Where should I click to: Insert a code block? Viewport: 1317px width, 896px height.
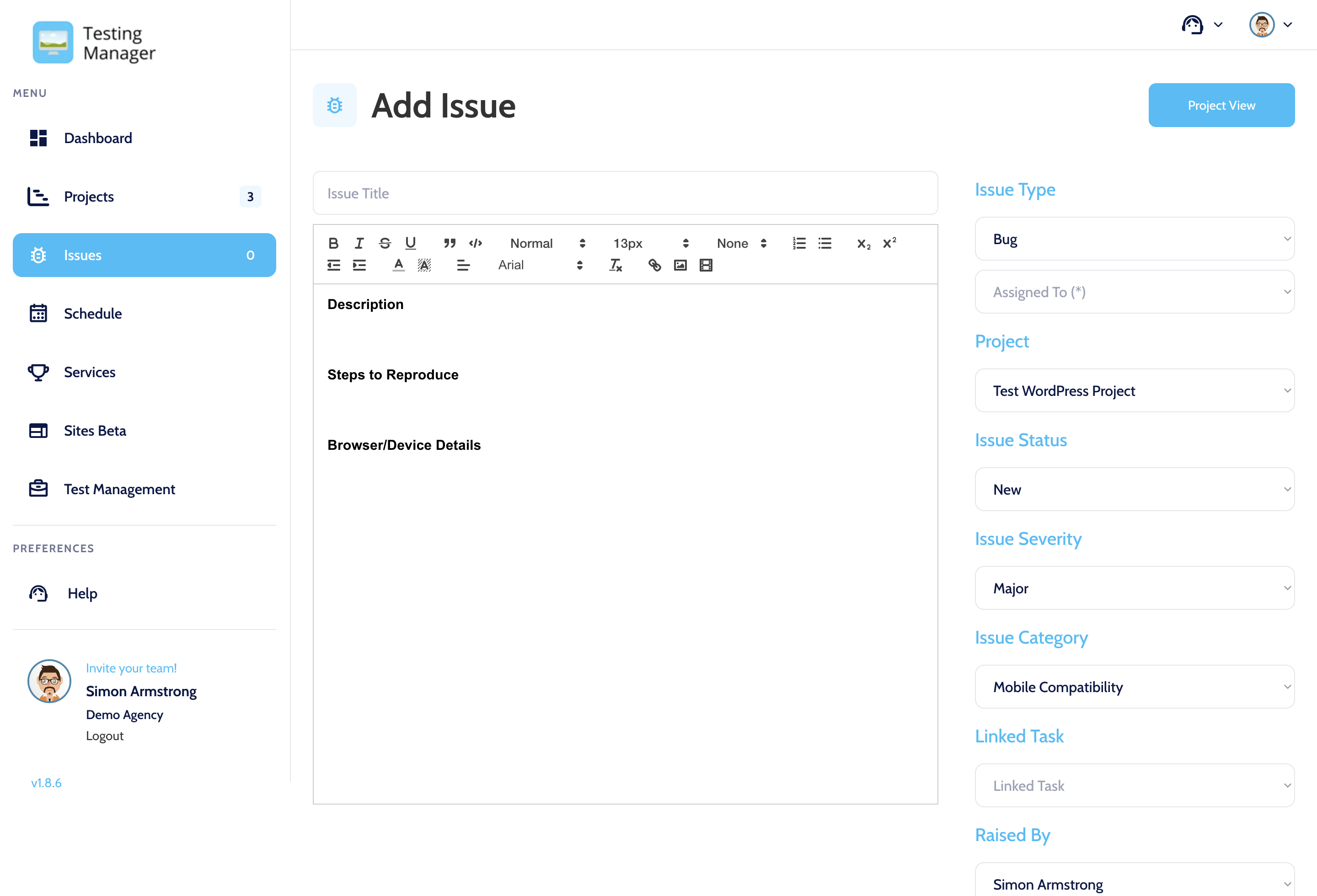(476, 243)
